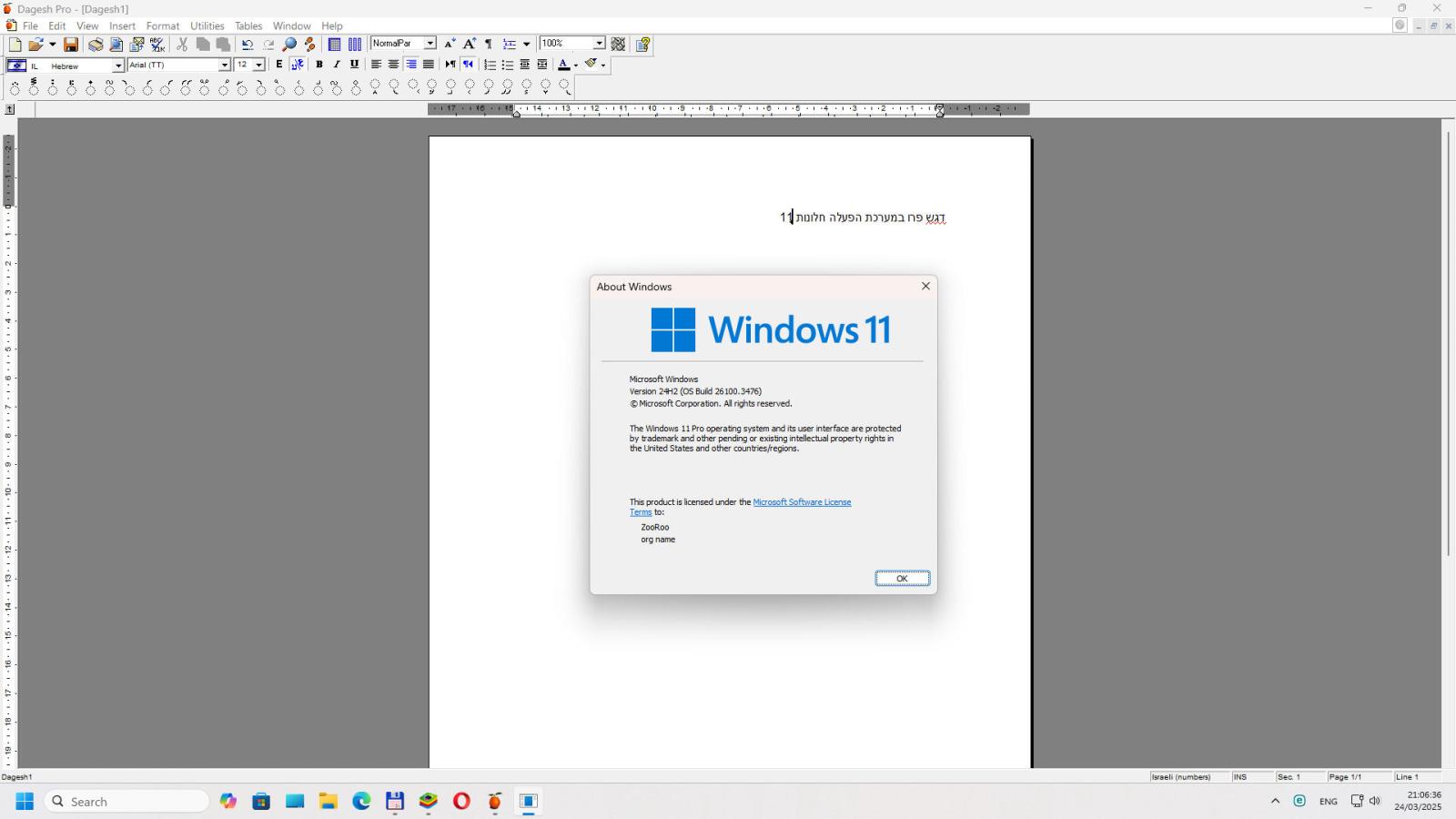The height and width of the screenshot is (819, 1456).
Task: Expand the font color dropdown arrow
Action: (x=576, y=66)
